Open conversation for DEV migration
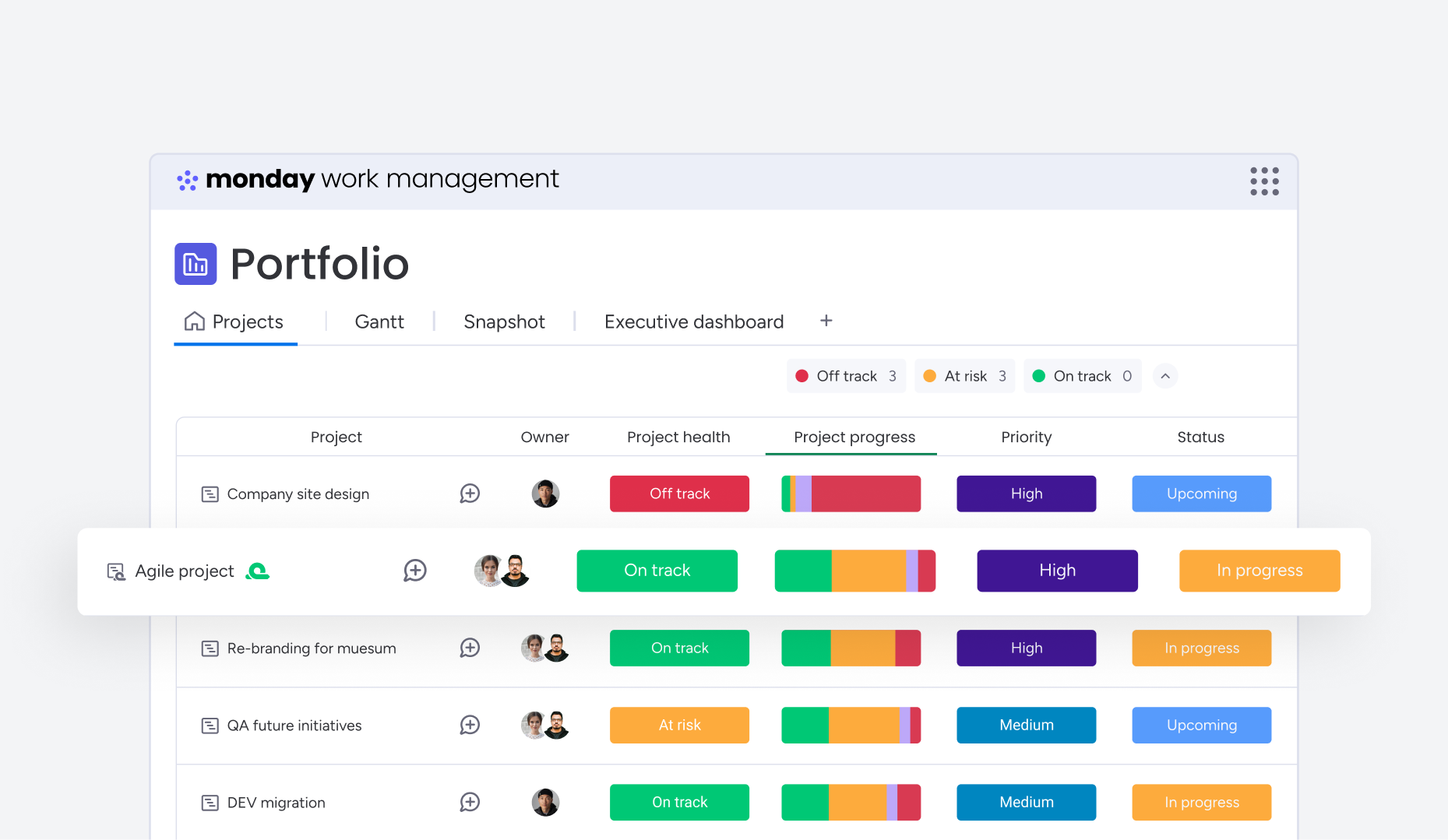This screenshot has height=840, width=1448. (470, 802)
